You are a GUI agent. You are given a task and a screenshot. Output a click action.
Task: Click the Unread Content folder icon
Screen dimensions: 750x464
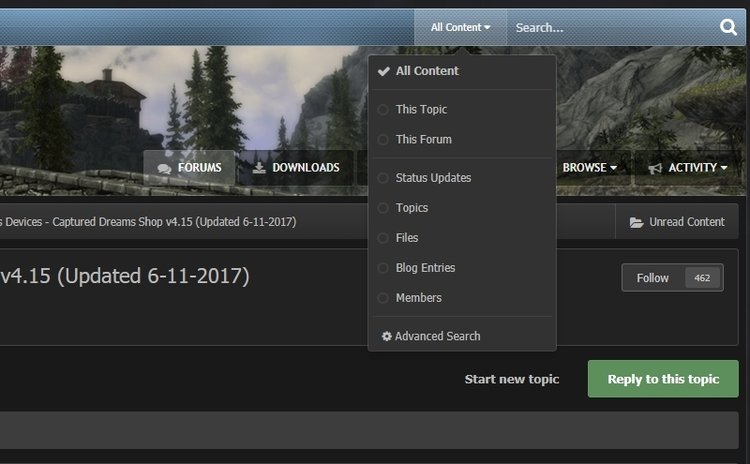(x=636, y=222)
